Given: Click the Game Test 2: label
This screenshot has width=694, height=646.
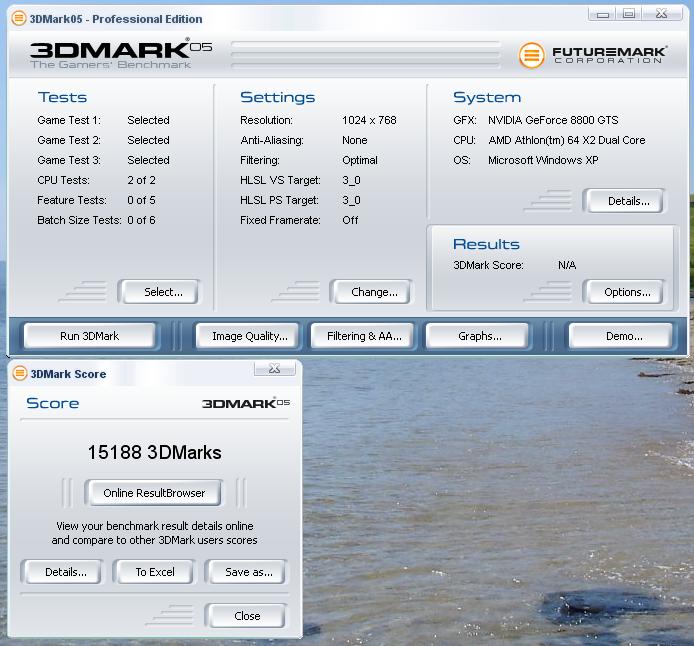Looking at the screenshot, I should (69, 140).
